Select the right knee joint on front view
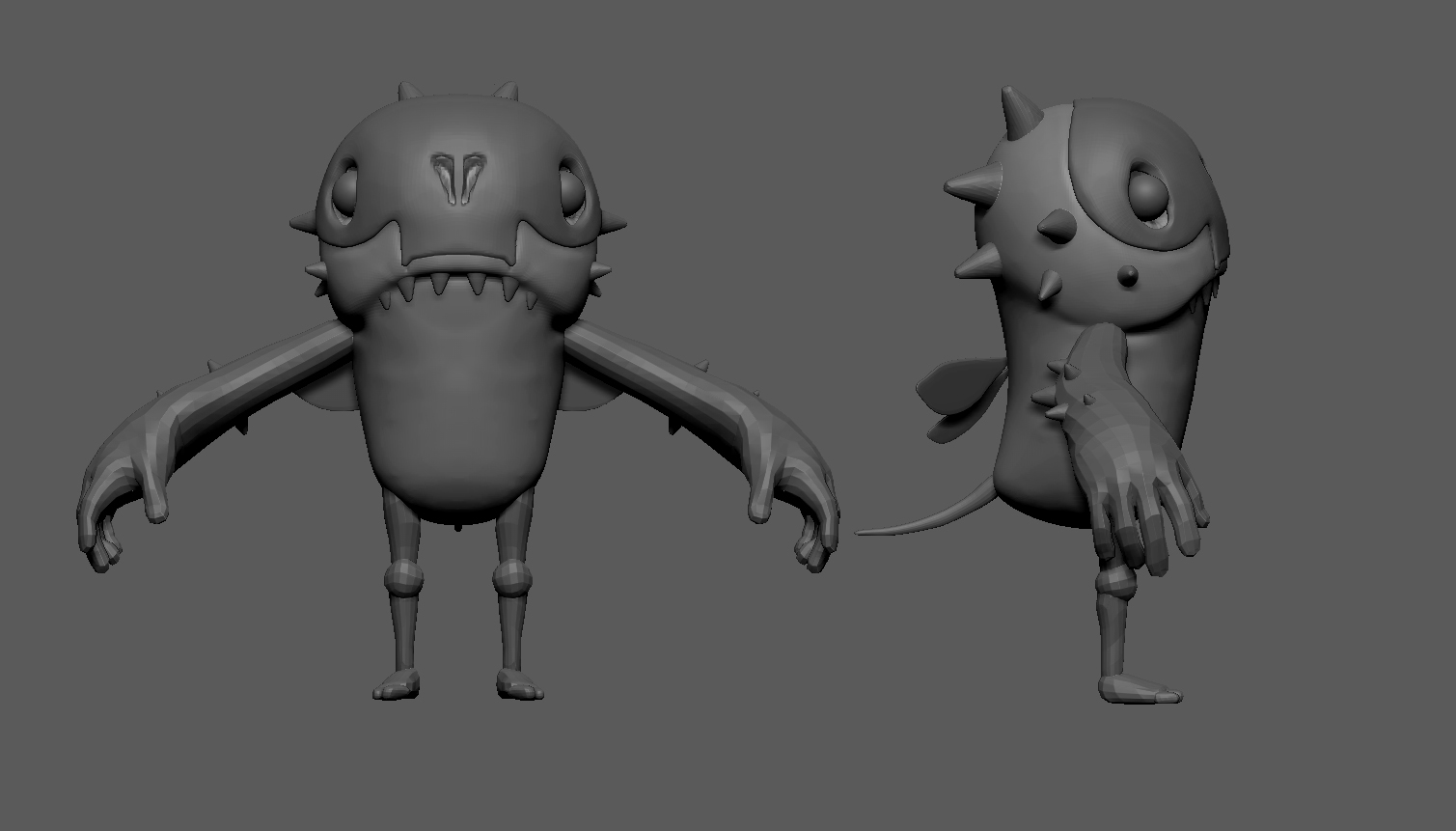Screen dimensions: 1456x831 tap(512, 580)
